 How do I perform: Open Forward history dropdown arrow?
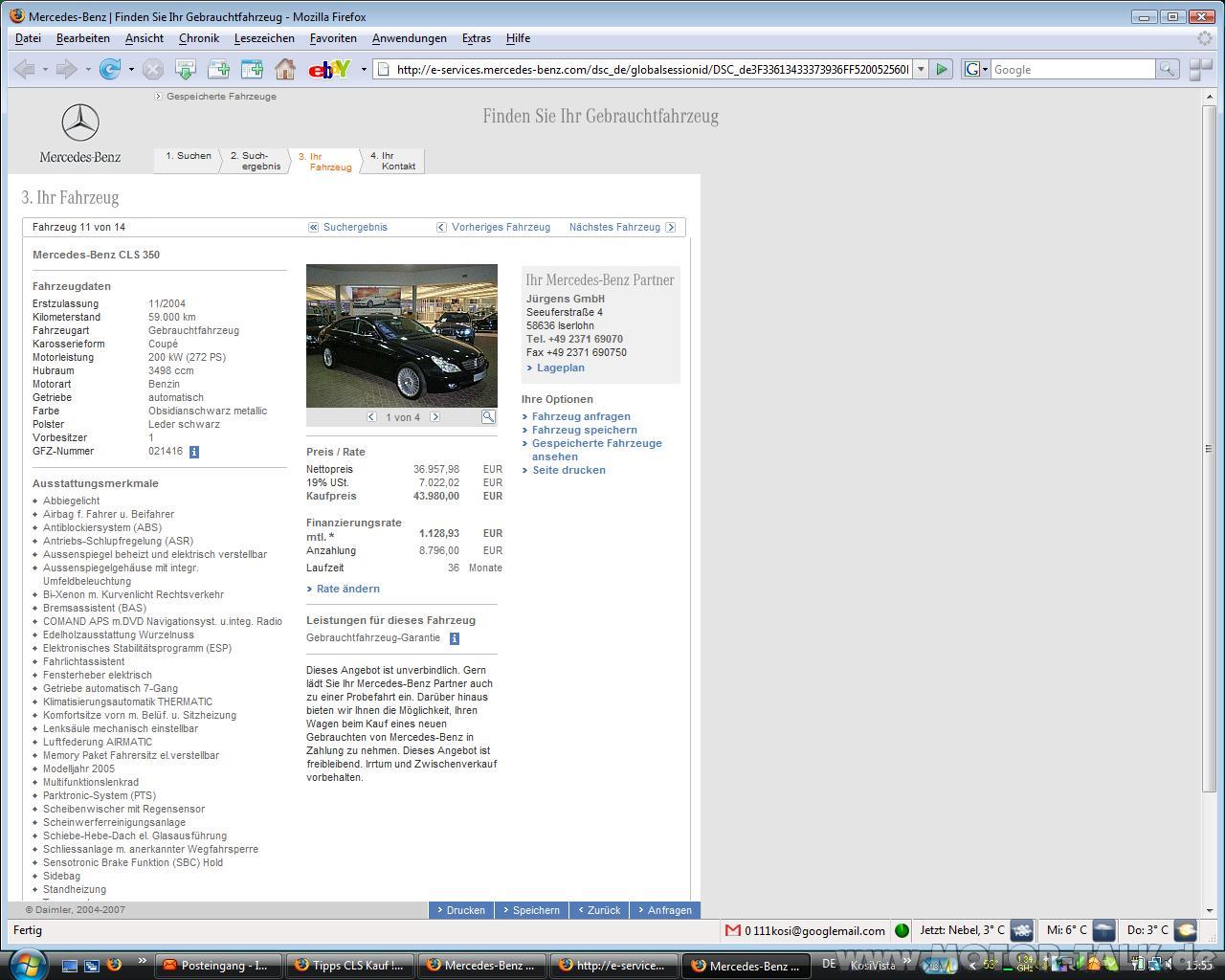click(87, 69)
